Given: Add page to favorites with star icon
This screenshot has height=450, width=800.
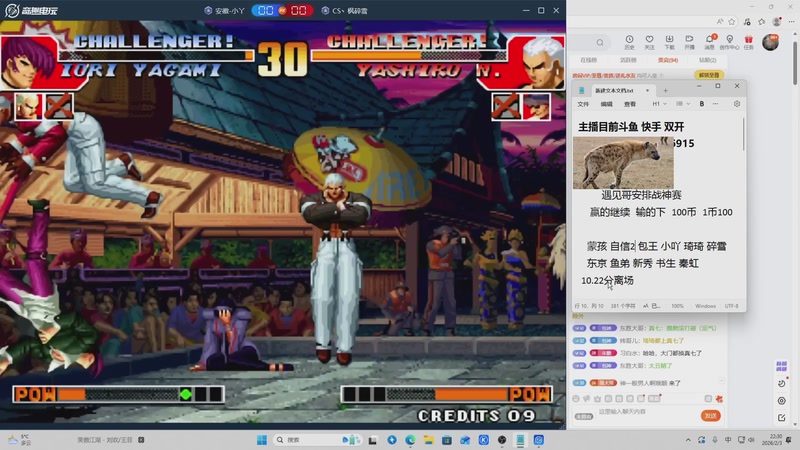Looking at the screenshot, I should point(732,21).
